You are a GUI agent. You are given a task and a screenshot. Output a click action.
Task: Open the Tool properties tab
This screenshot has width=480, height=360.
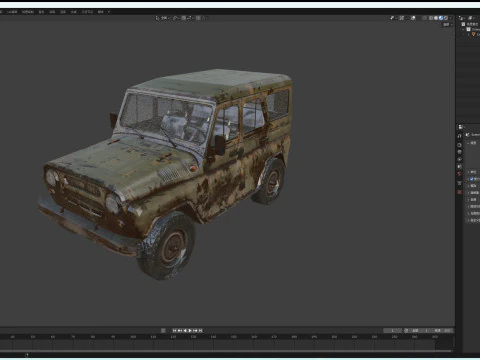[x=460, y=136]
